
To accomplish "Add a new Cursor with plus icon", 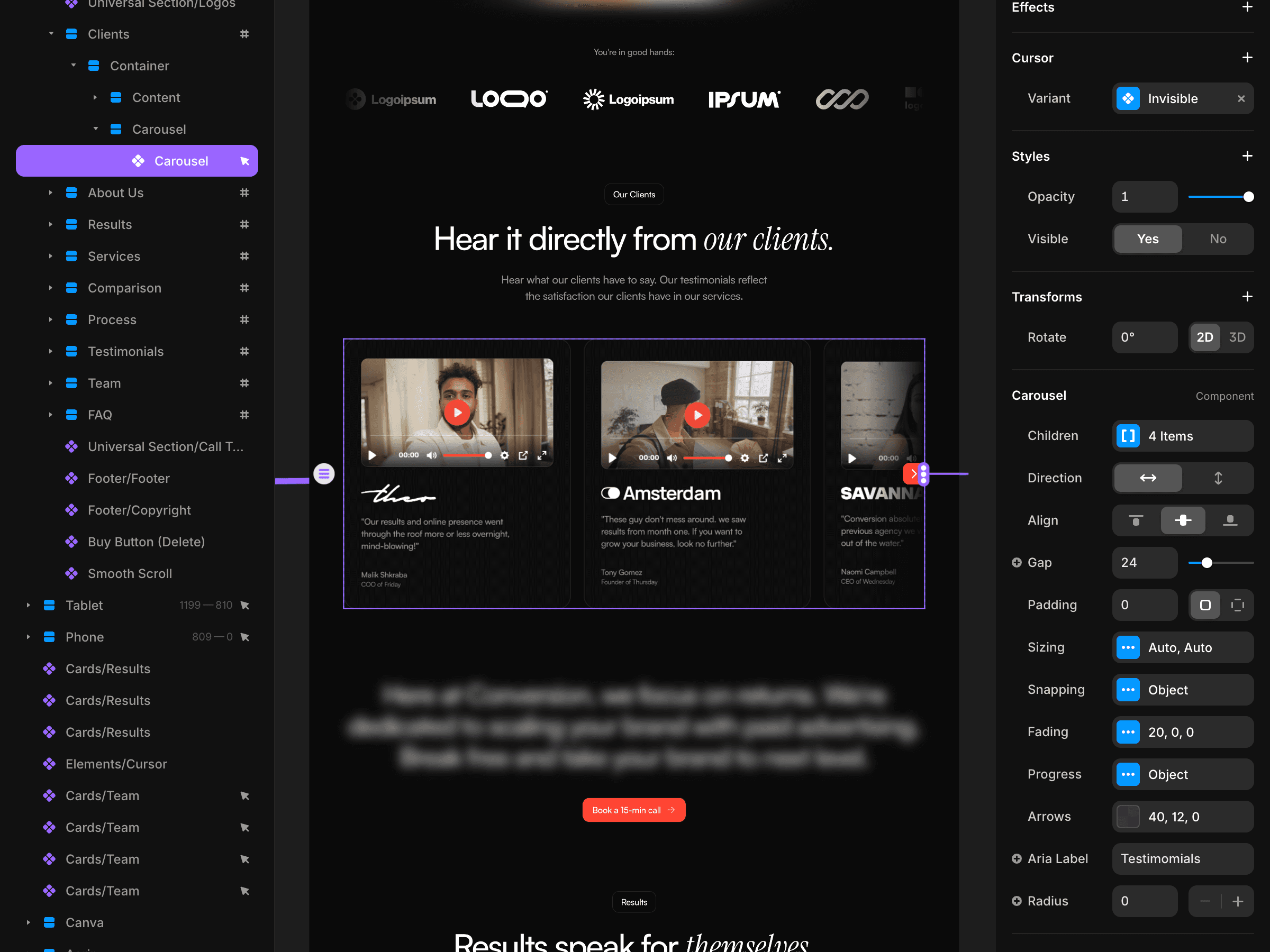I will pos(1247,58).
